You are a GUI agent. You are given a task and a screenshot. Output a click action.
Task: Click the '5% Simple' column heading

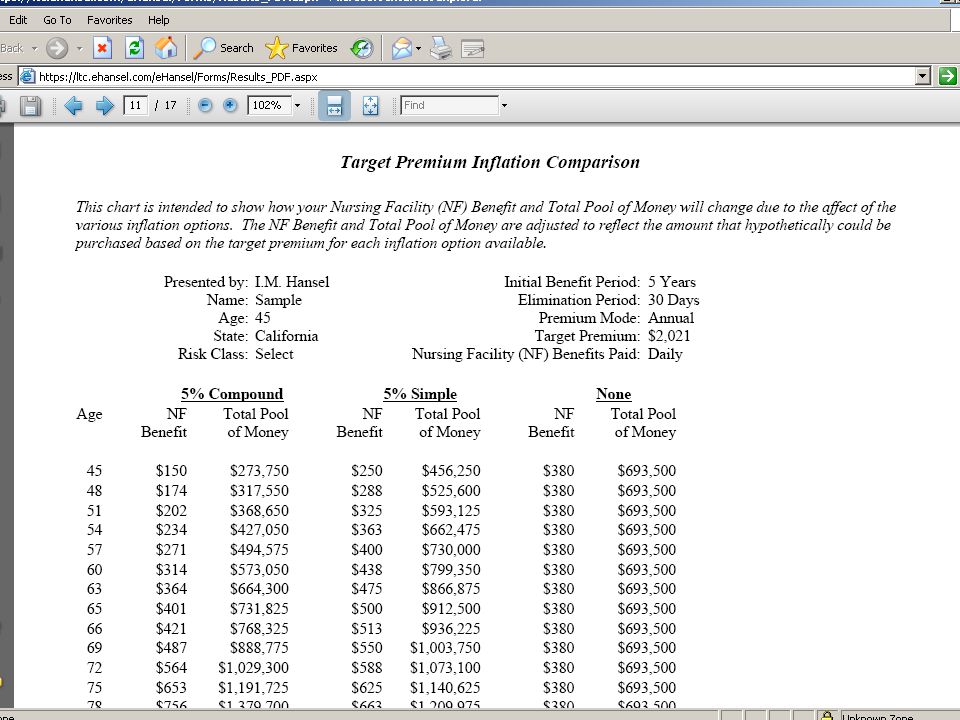(420, 394)
